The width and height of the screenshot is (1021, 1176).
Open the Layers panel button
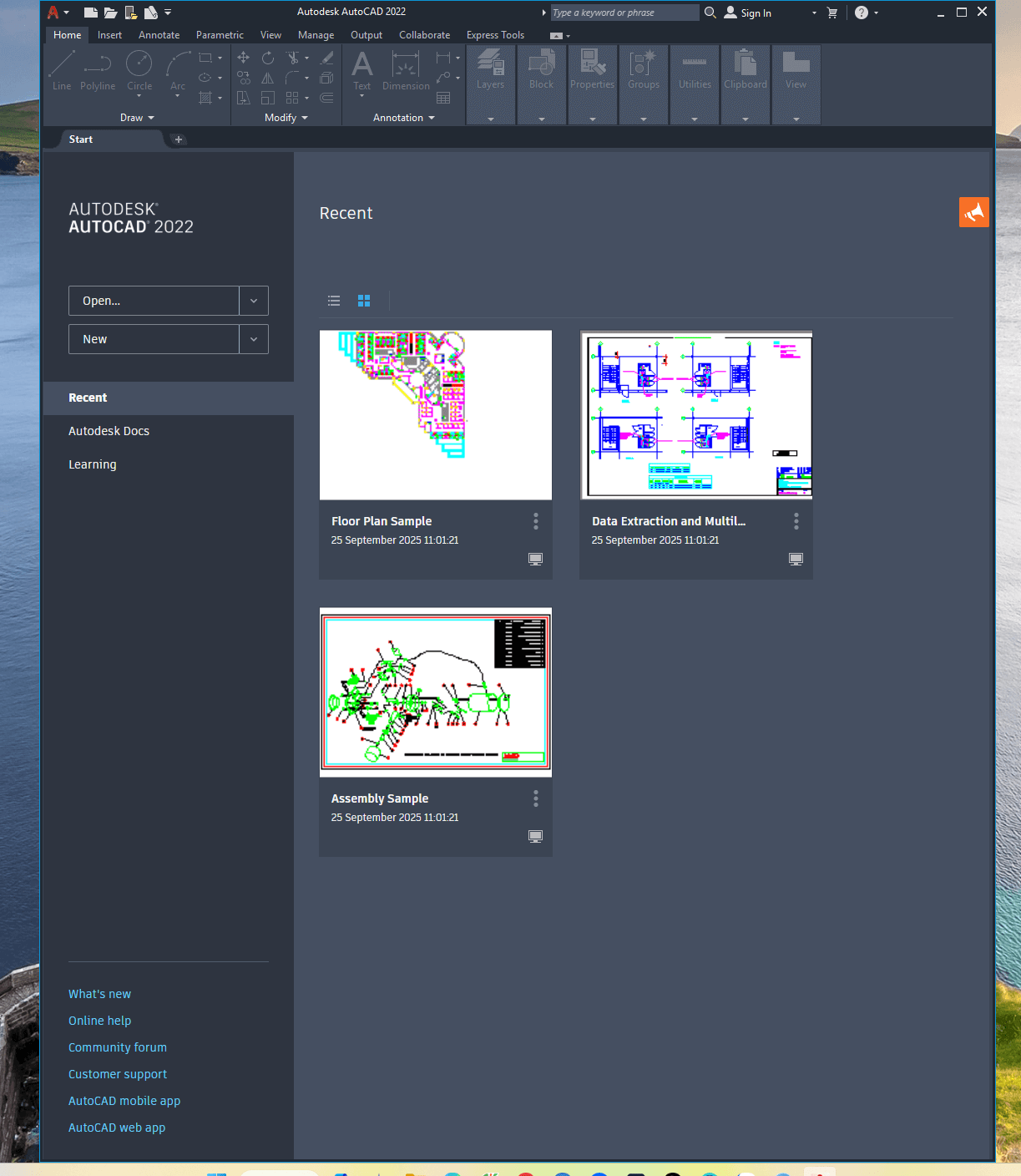490,70
